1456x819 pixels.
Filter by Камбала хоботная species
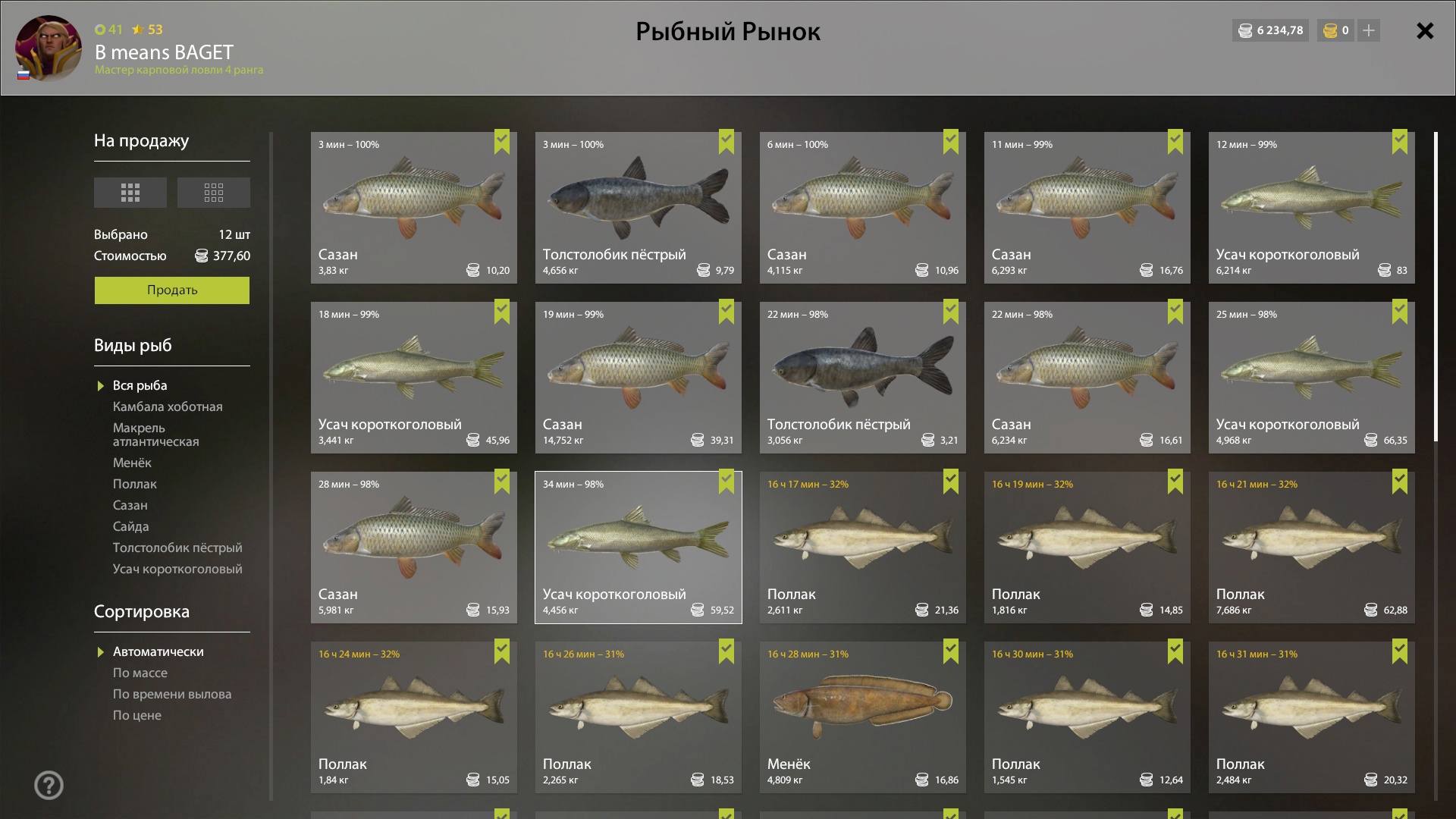click(x=168, y=406)
